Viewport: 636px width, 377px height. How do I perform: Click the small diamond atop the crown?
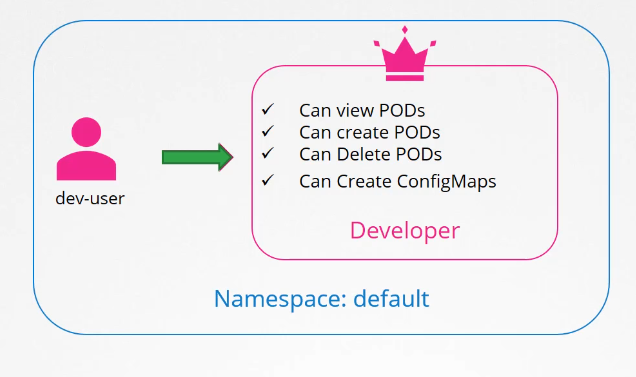(x=404, y=30)
